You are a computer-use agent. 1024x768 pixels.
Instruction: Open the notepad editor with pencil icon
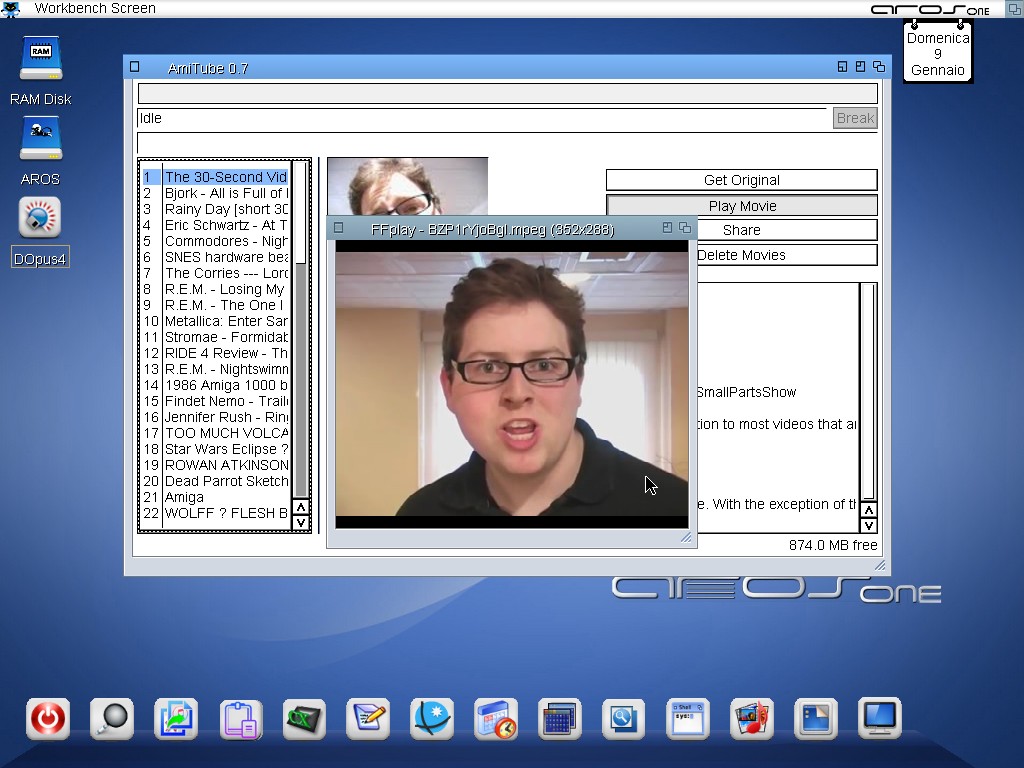coord(368,719)
